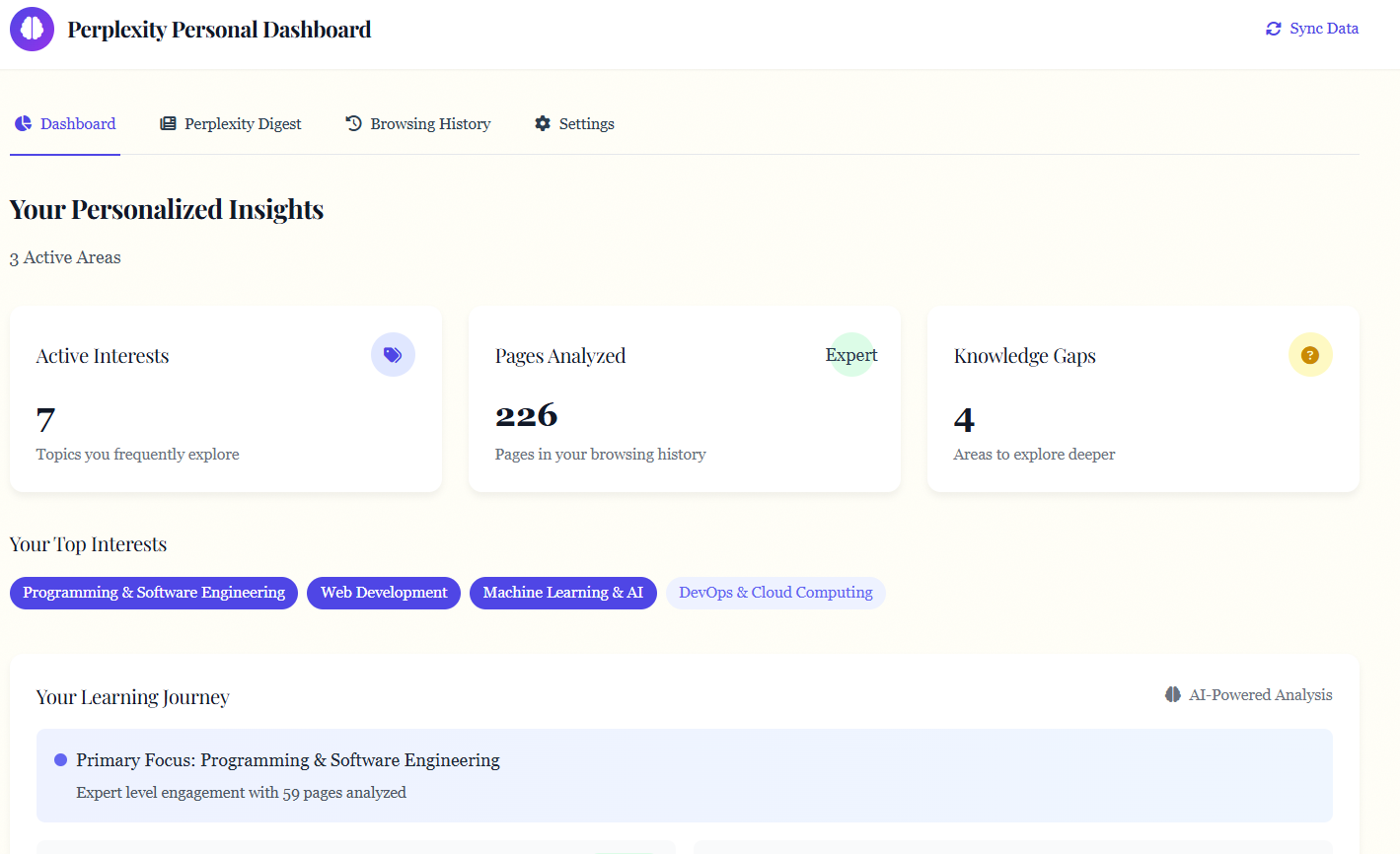Screen dimensions: 1400x854
Task: Click the Your Top Interests heading
Action: tap(88, 544)
